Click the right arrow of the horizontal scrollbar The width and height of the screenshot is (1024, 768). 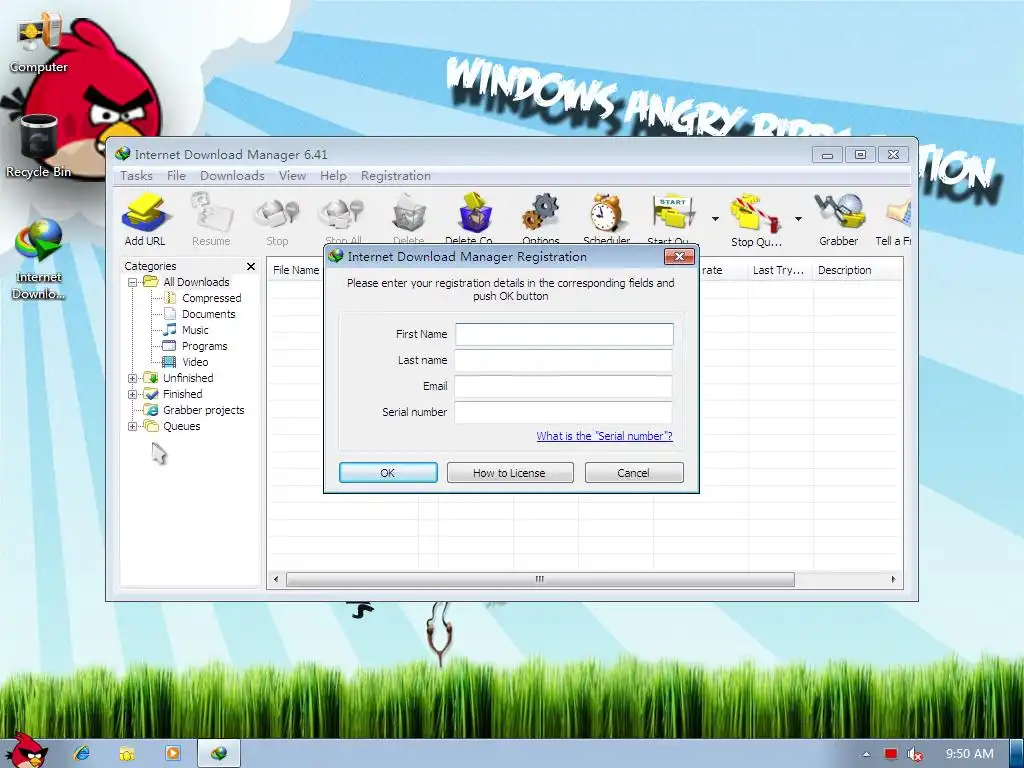coord(893,579)
